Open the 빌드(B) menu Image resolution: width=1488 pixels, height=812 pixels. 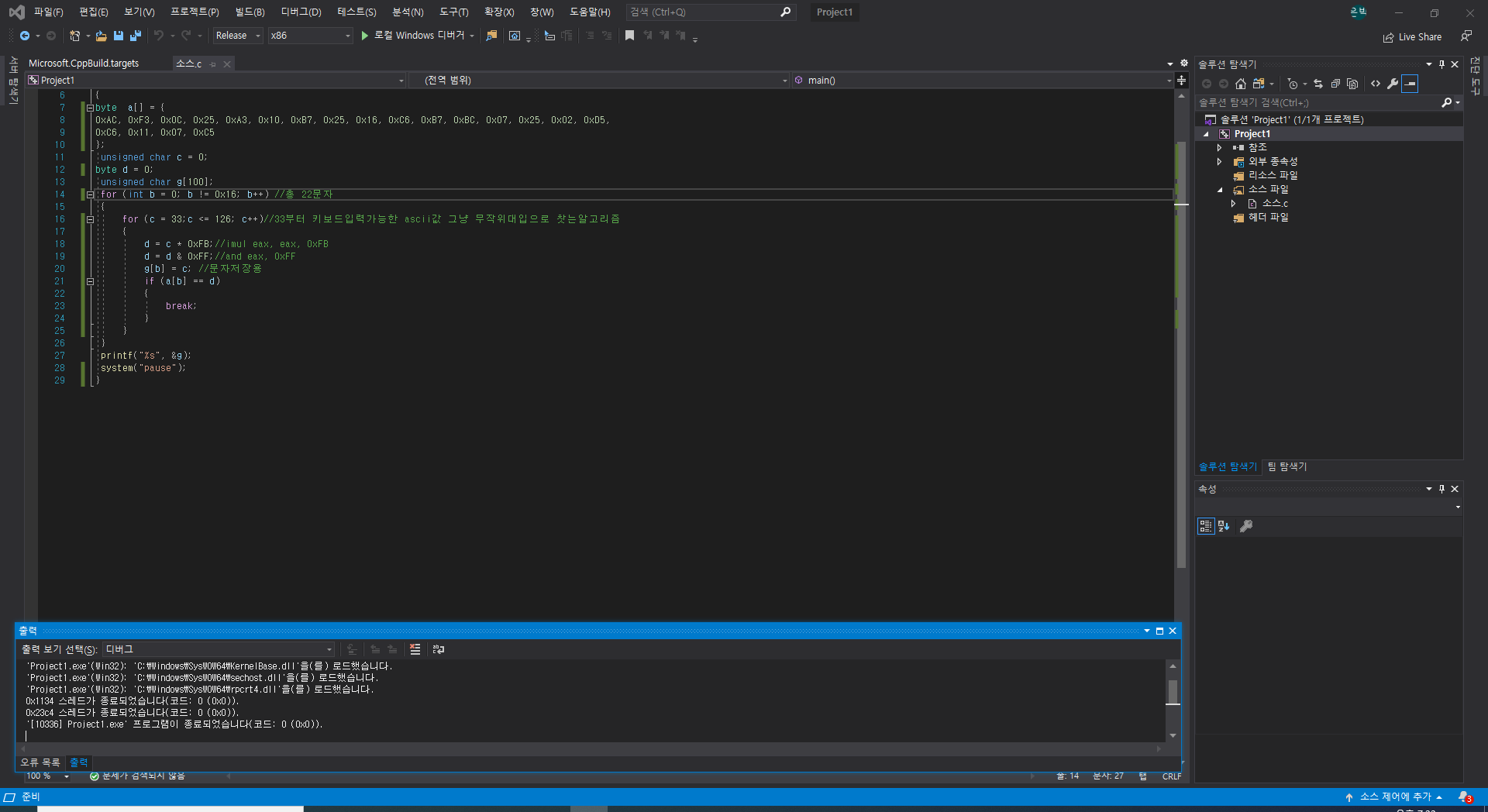click(250, 12)
